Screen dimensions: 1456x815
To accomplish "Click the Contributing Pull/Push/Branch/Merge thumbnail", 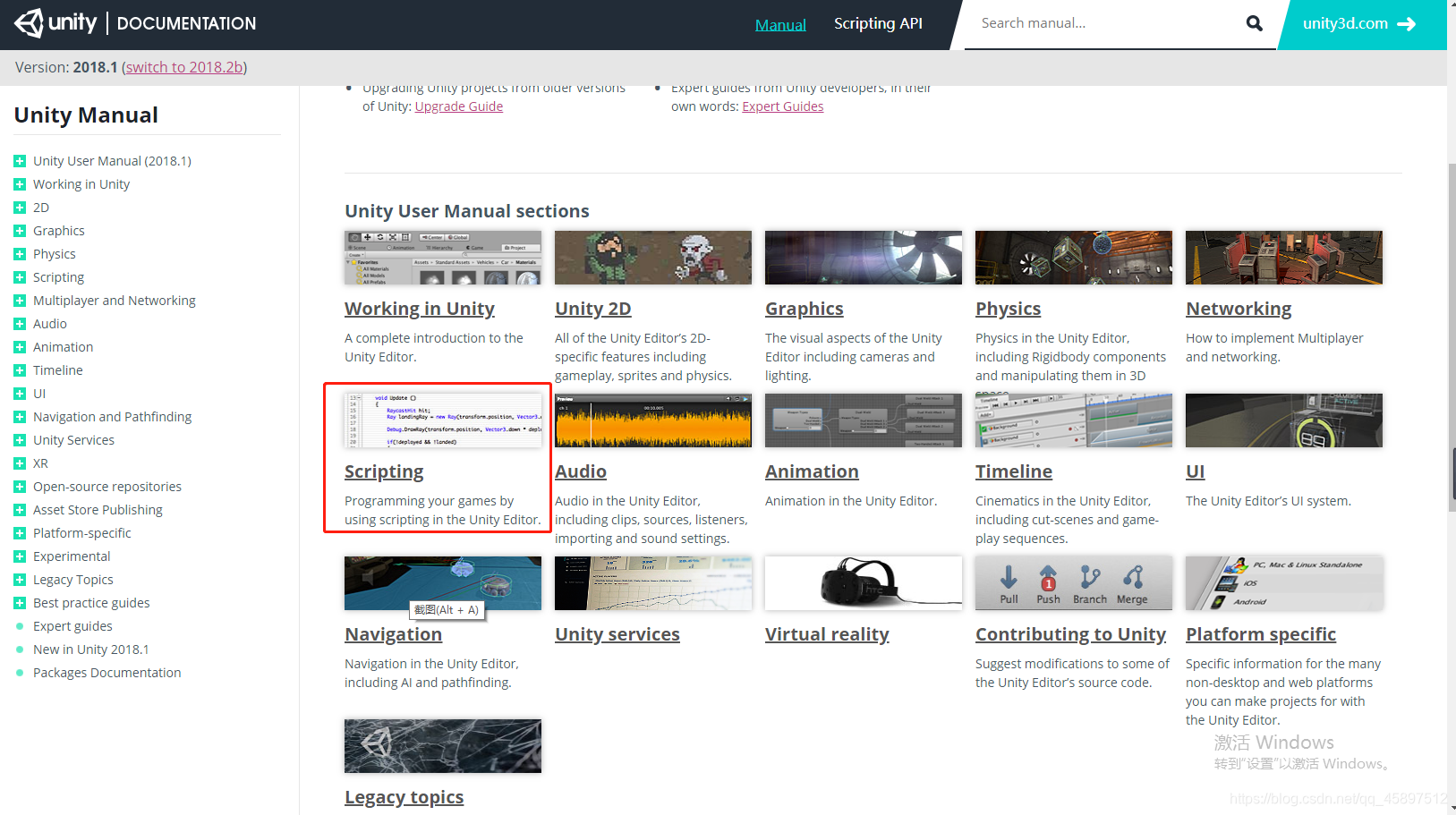I will (1074, 583).
